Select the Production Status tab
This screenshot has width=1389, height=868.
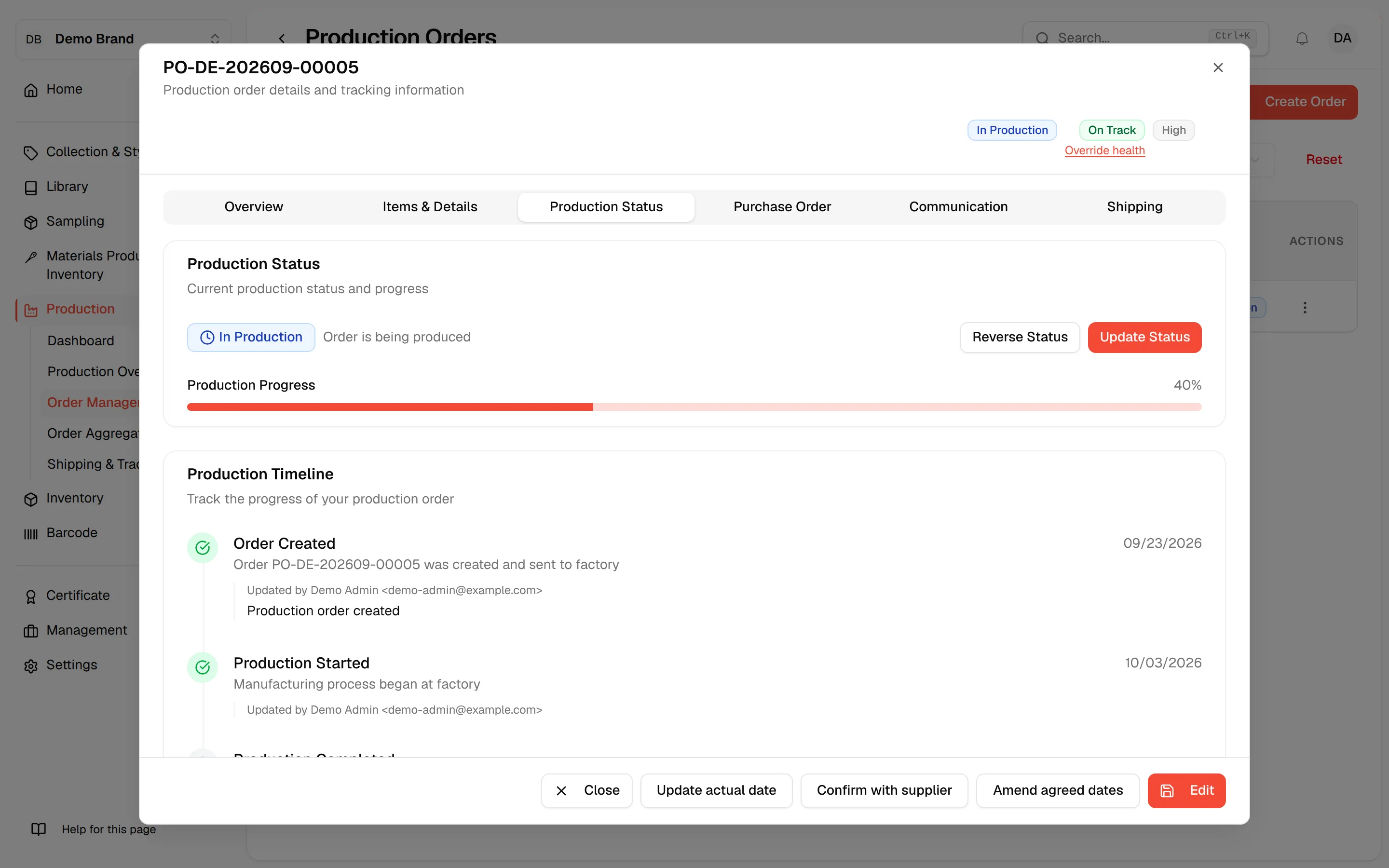(606, 207)
